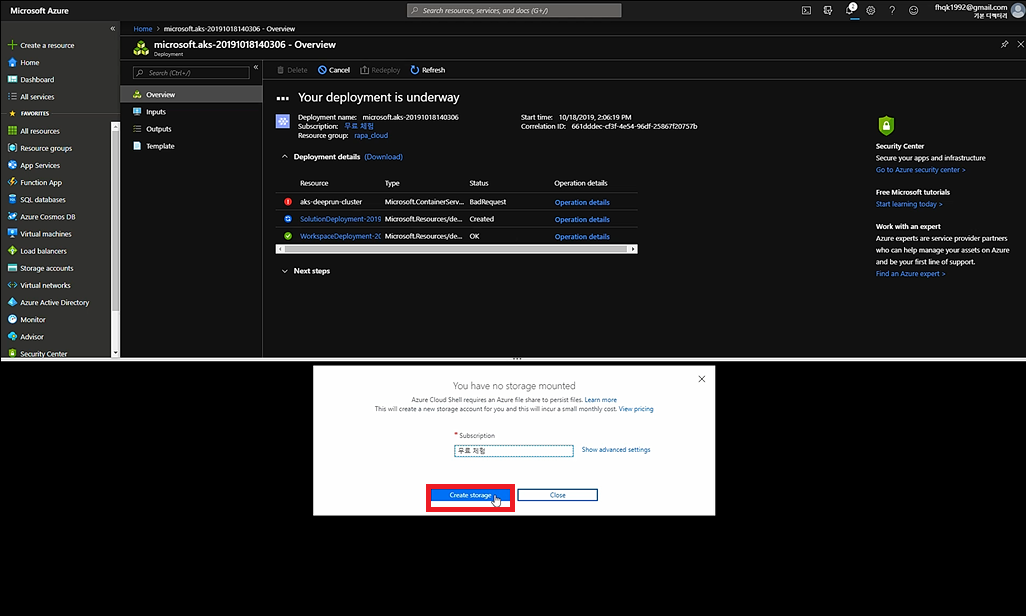The height and width of the screenshot is (616, 1026).
Task: Open Dashboard in the sidebar
Action: (x=31, y=79)
